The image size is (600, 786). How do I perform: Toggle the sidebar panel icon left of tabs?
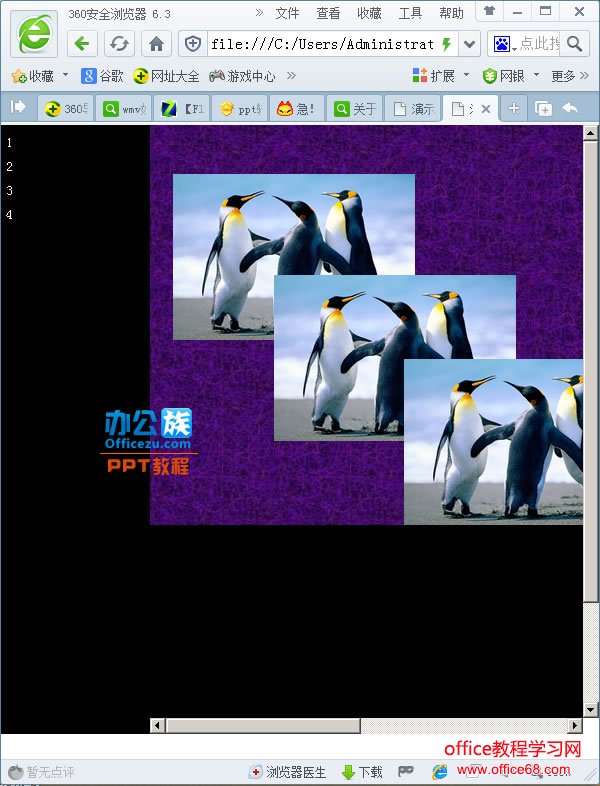(18, 107)
